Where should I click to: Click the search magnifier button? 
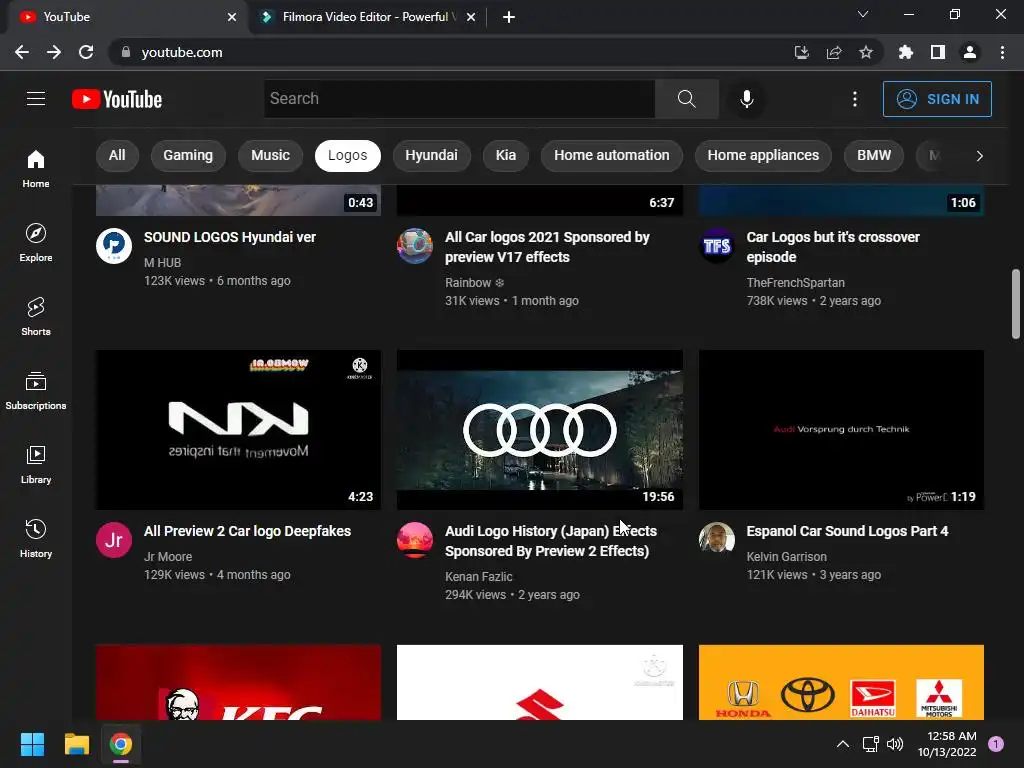pos(686,99)
